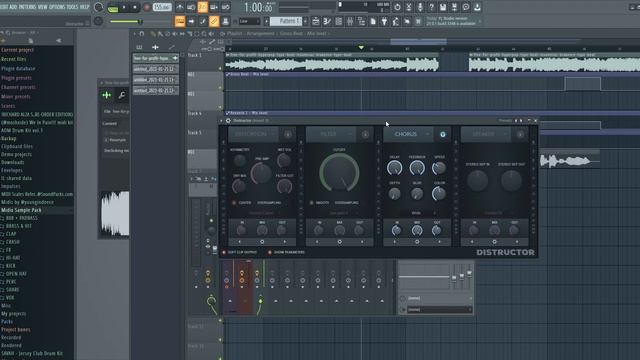
Task: Click the question mark help icon
Action: click(431, 7)
